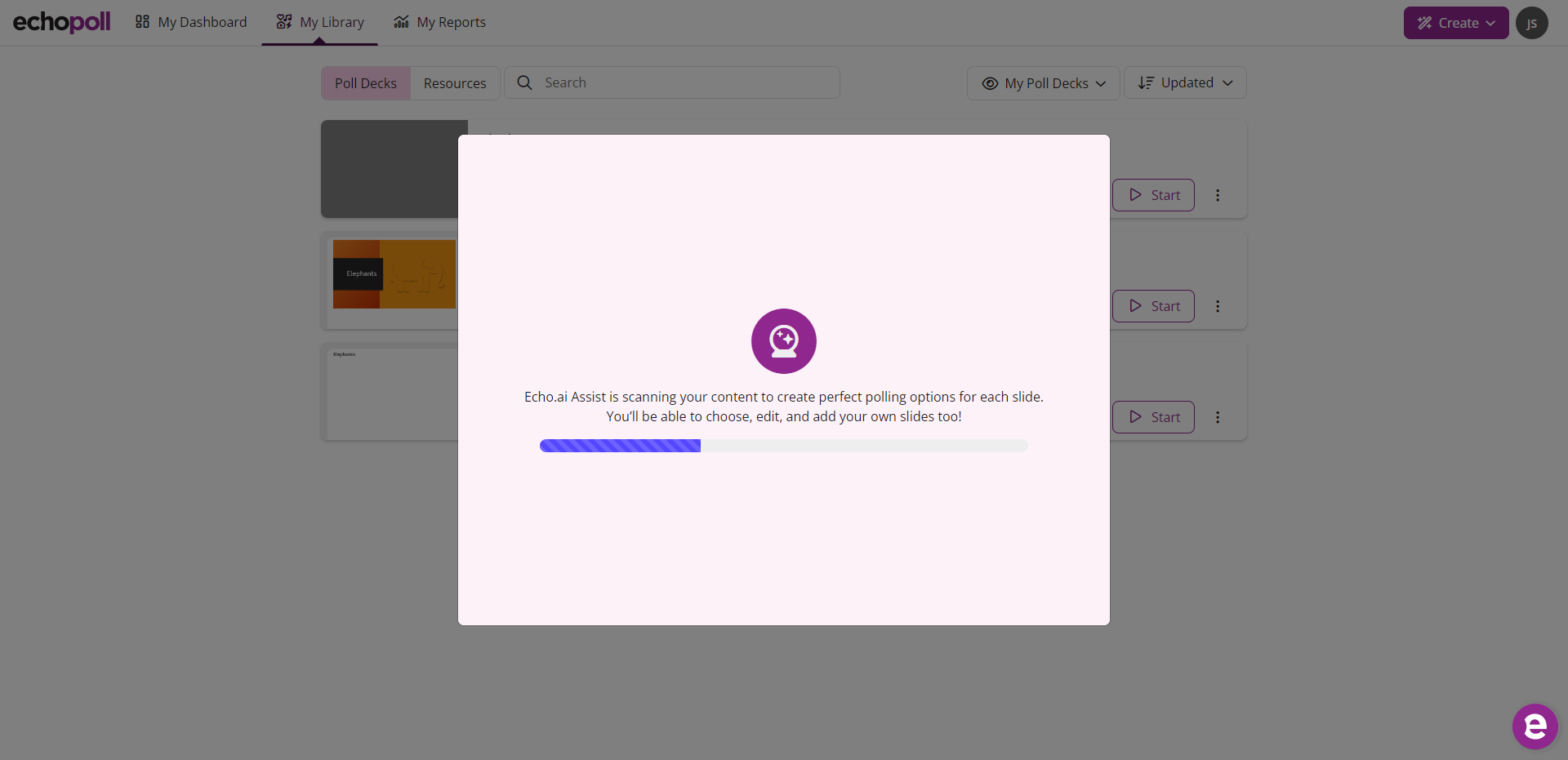Switch to the Poll Decks tab

click(x=366, y=83)
